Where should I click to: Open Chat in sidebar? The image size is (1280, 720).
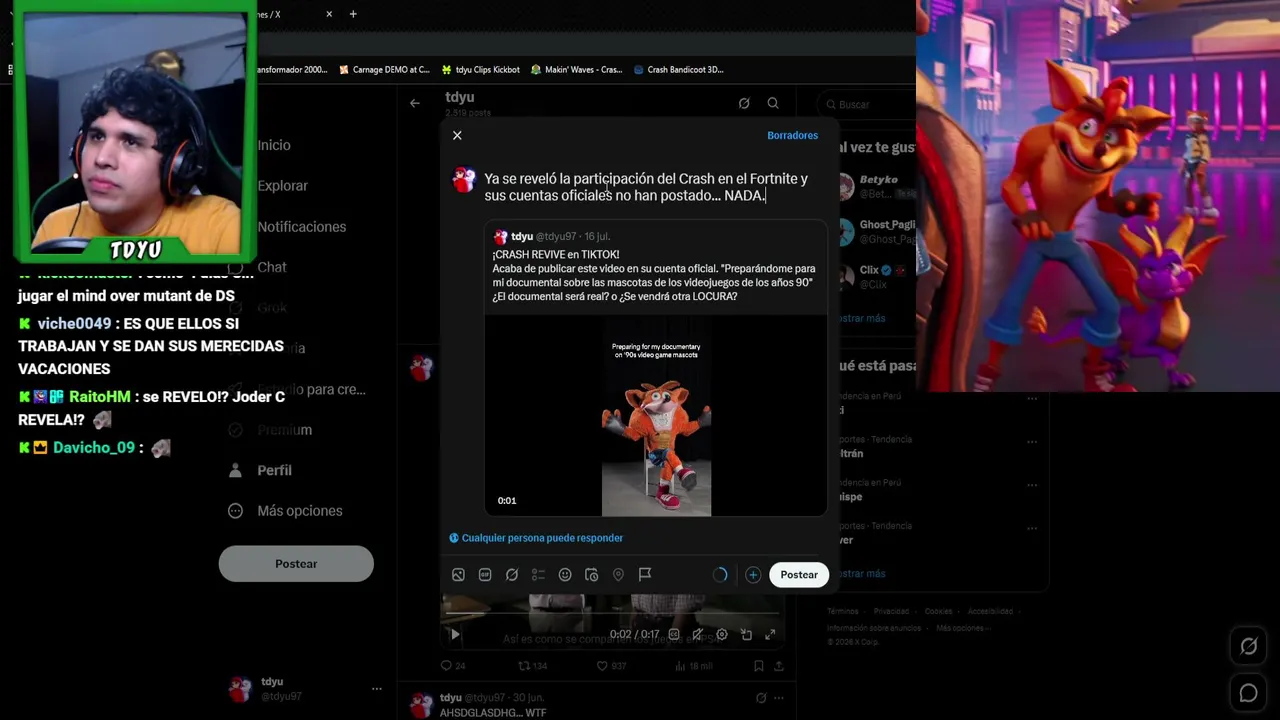pos(259,267)
